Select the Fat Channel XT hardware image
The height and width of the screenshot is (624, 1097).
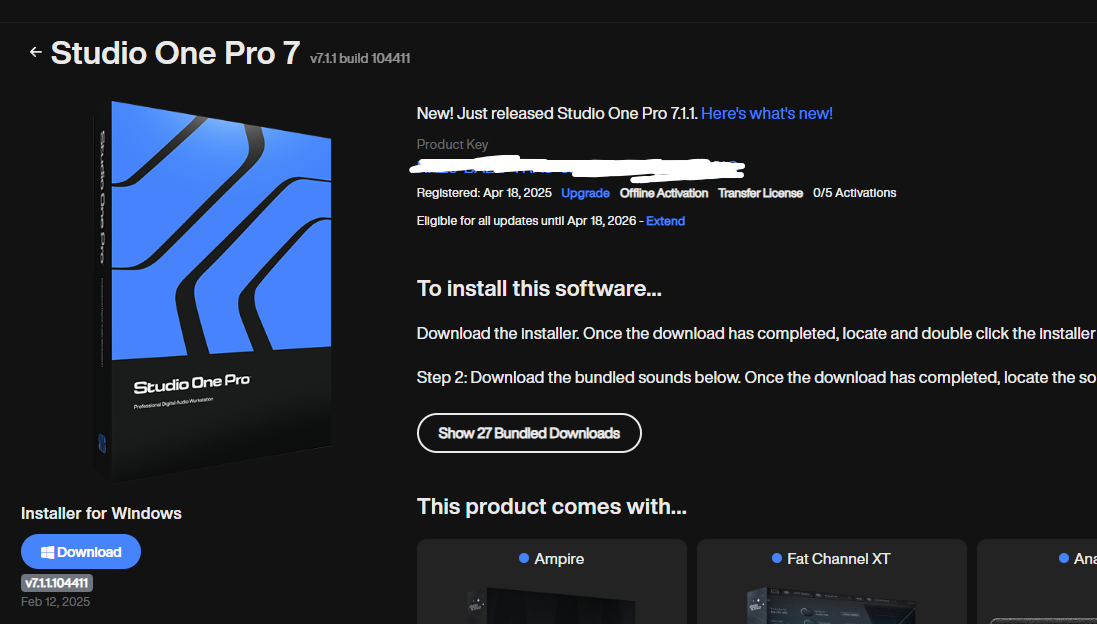tap(831, 600)
